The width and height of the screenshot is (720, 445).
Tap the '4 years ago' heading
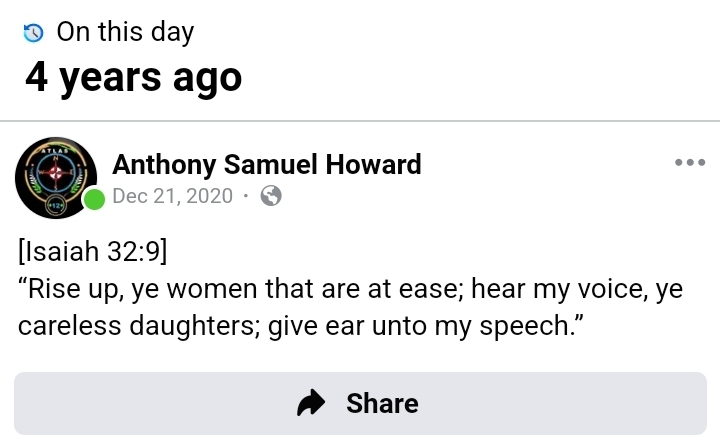[133, 76]
